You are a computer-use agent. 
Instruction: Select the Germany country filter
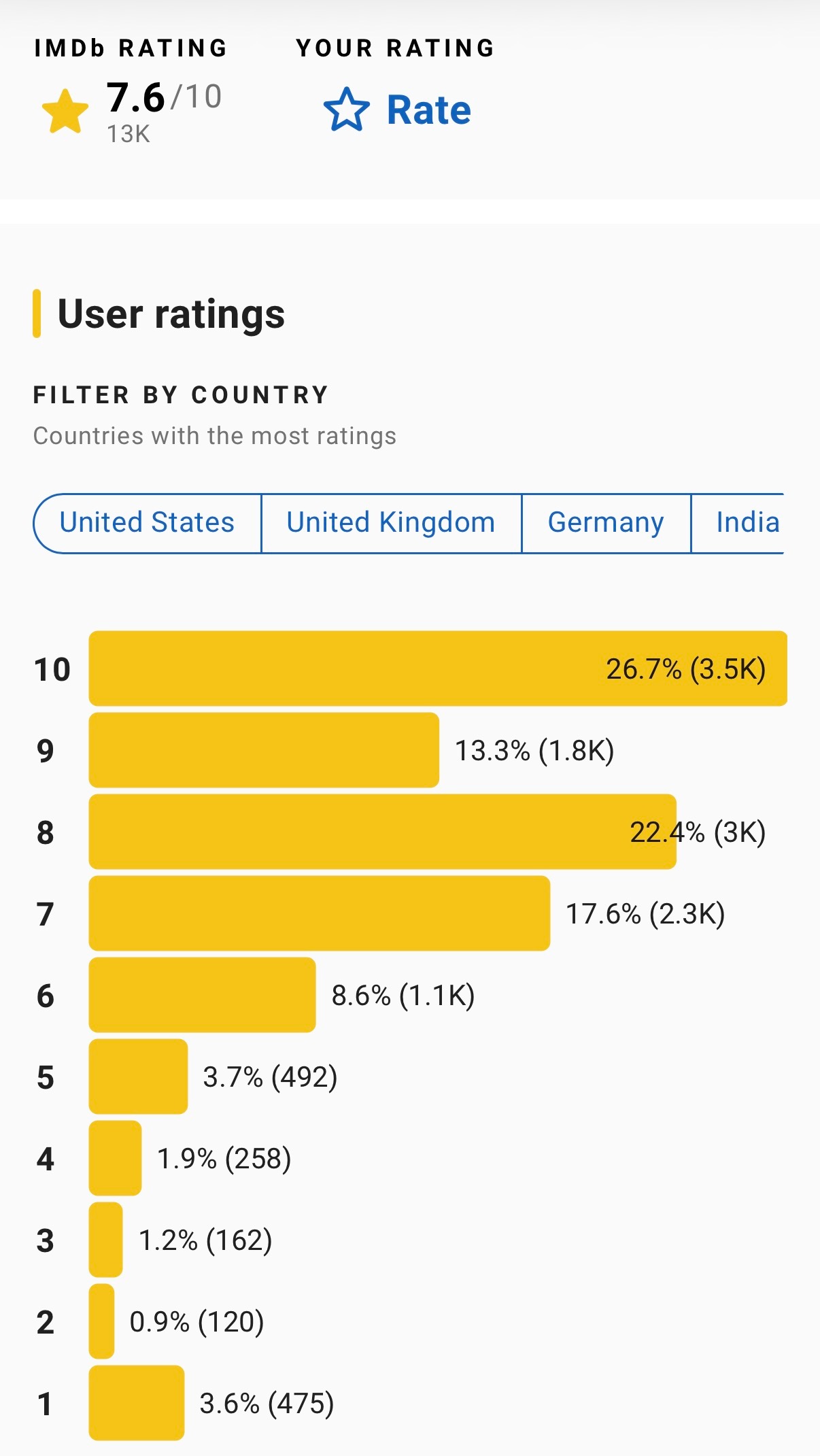pyautogui.click(x=606, y=523)
